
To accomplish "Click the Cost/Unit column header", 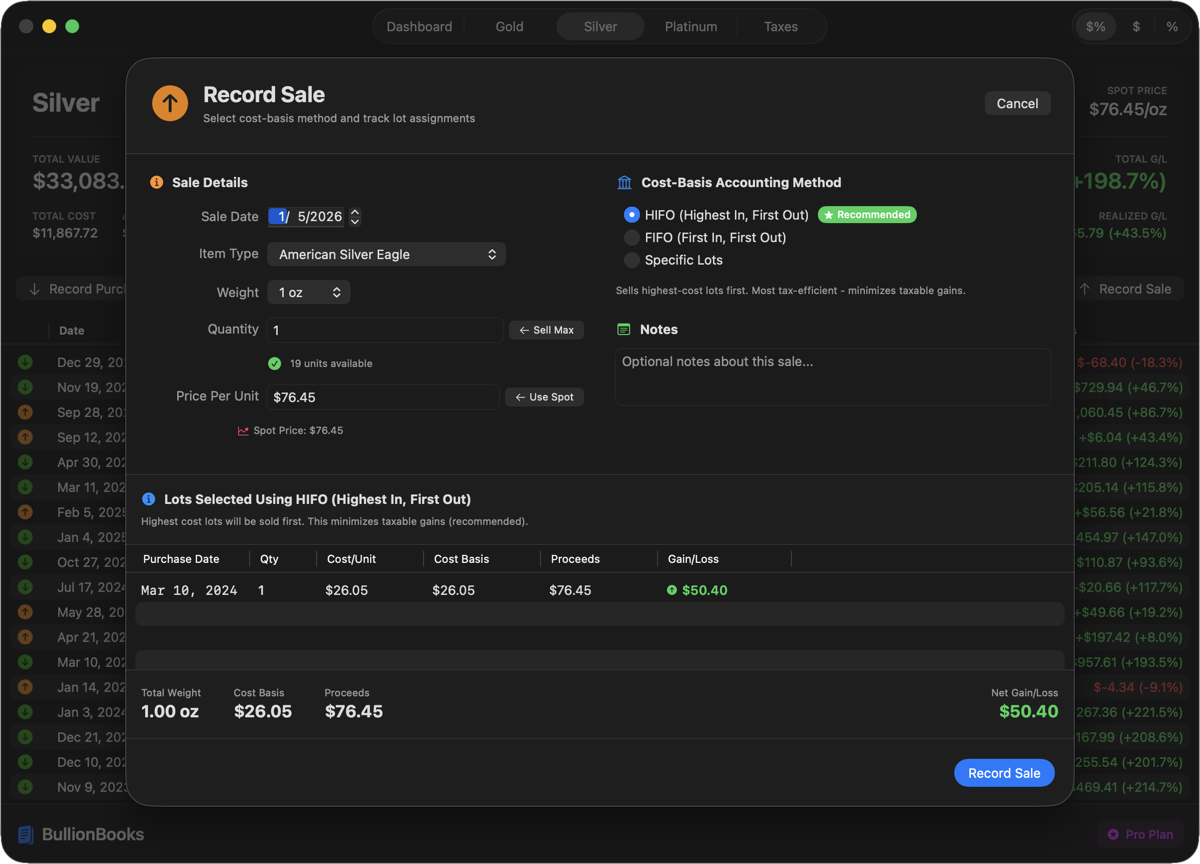I will click(352, 559).
